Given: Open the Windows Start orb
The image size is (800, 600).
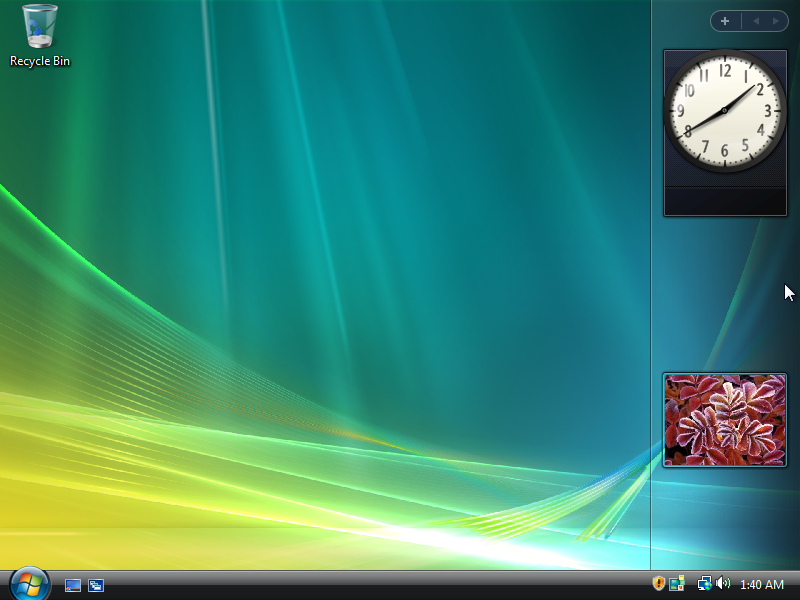Looking at the screenshot, I should click(29, 584).
